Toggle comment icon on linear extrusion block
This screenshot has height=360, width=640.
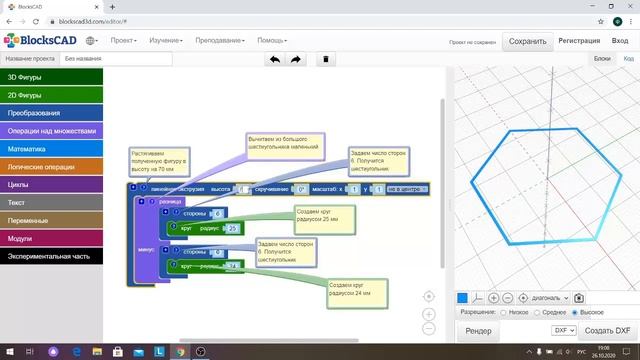tap(144, 188)
